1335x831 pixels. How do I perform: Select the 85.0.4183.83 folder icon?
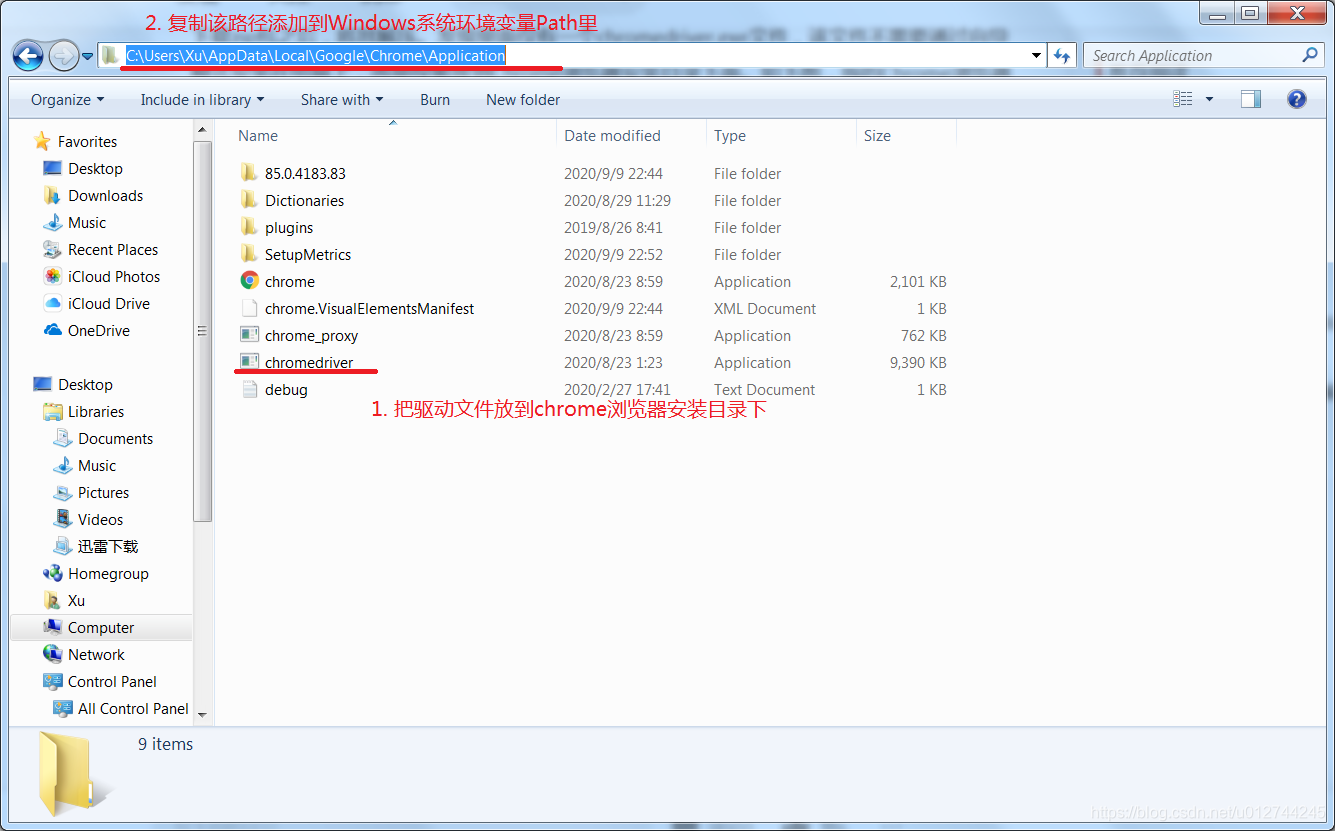click(249, 173)
